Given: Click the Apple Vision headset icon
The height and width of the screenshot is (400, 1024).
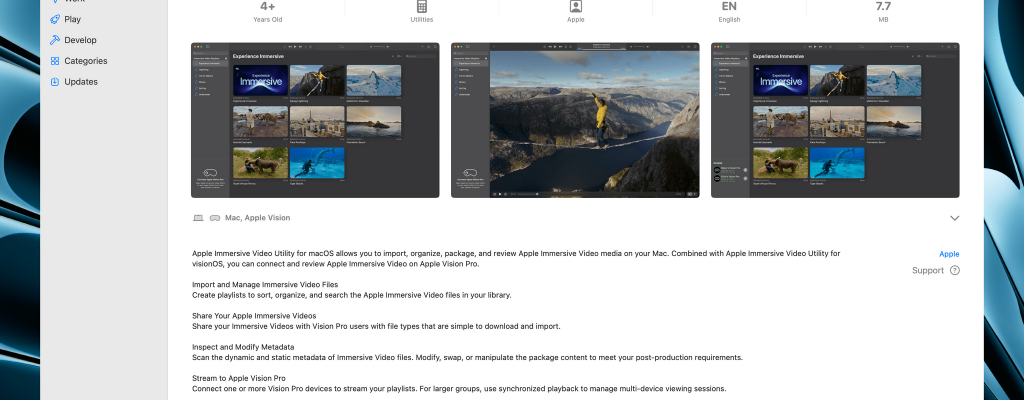Looking at the screenshot, I should coord(214,218).
